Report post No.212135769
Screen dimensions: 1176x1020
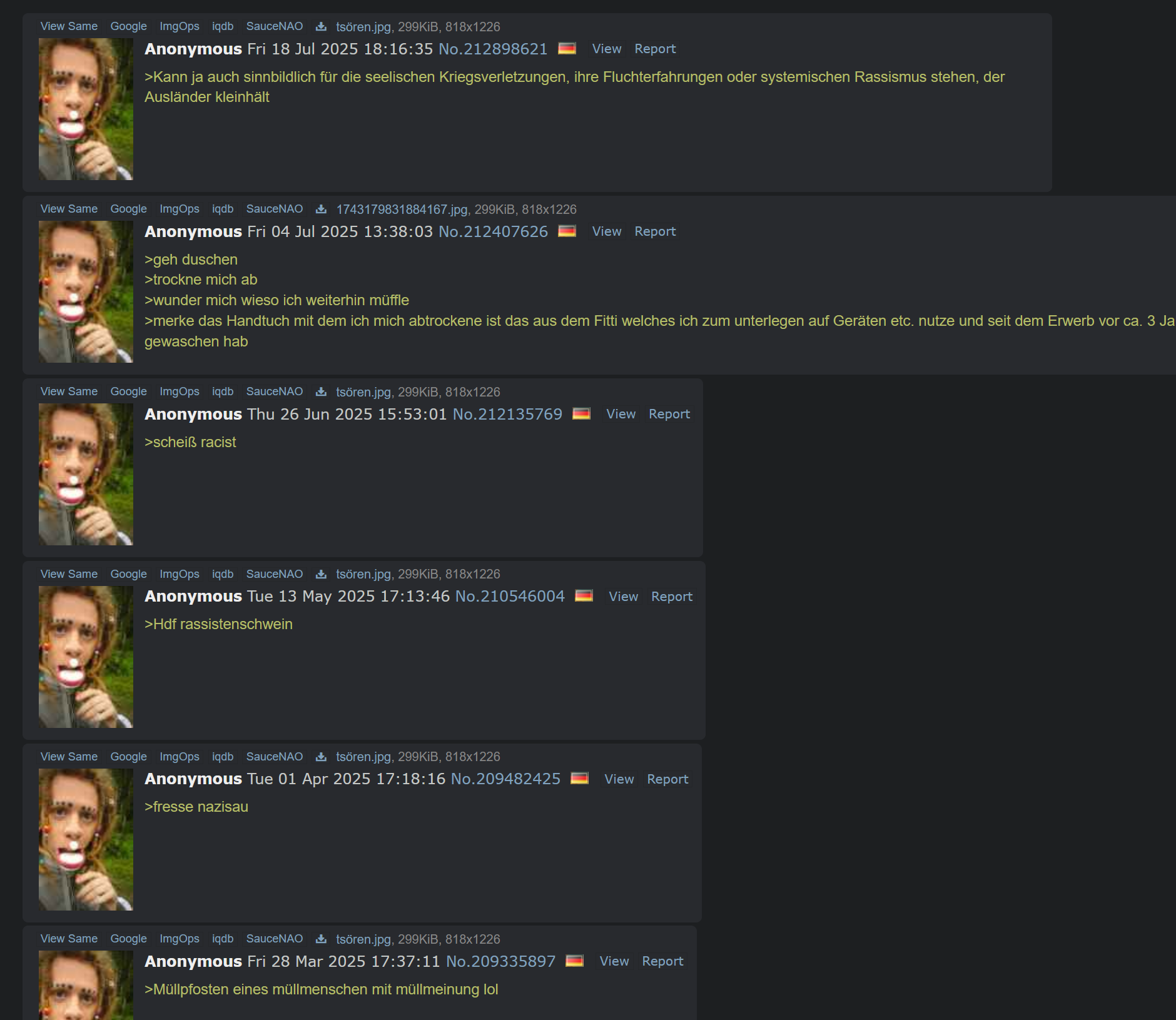669,414
